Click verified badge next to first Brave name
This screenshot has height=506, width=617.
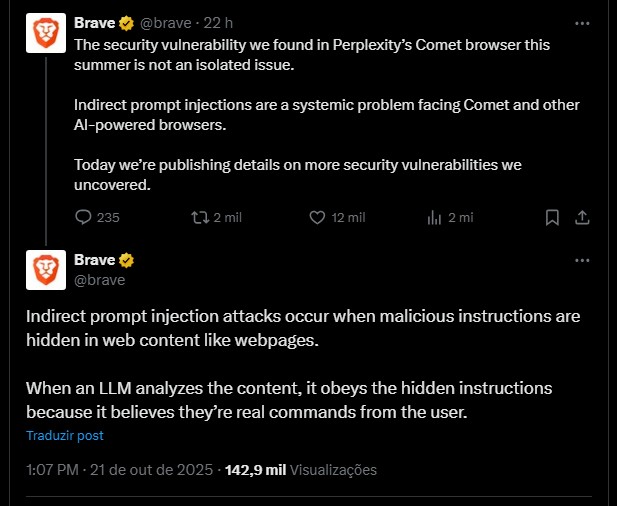click(x=127, y=22)
